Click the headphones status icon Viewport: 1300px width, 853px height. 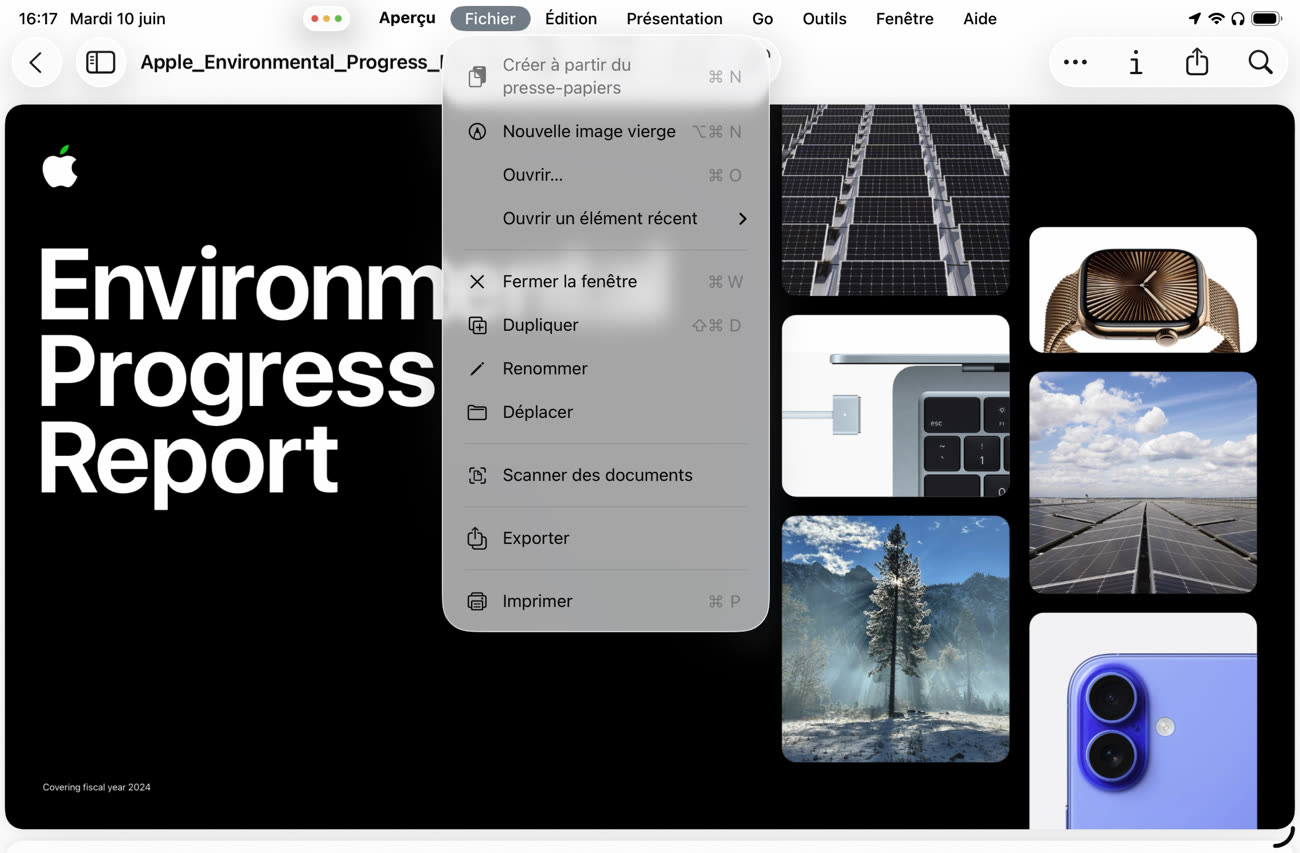click(1238, 18)
